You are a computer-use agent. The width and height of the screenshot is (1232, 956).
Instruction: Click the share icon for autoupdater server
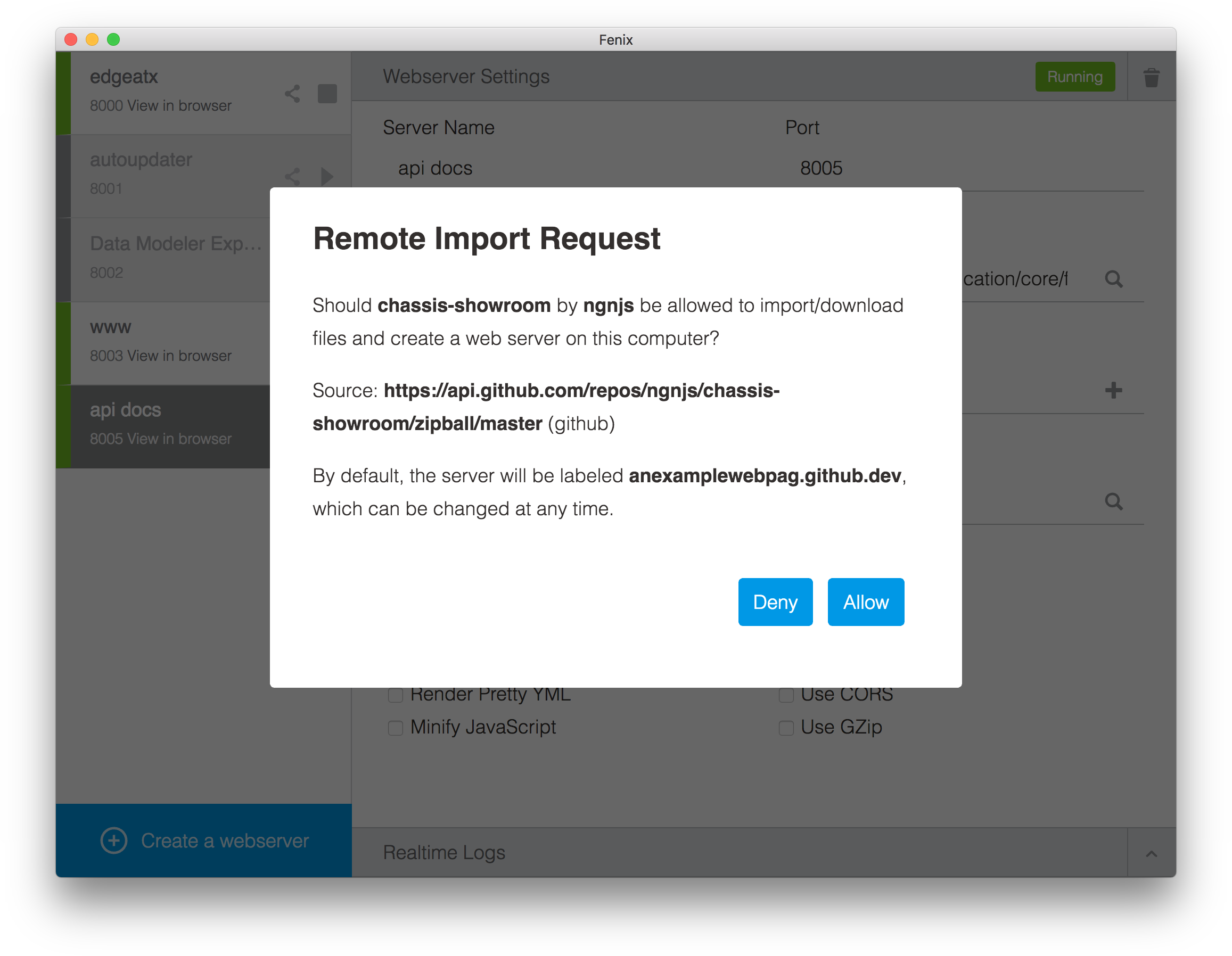point(292,177)
